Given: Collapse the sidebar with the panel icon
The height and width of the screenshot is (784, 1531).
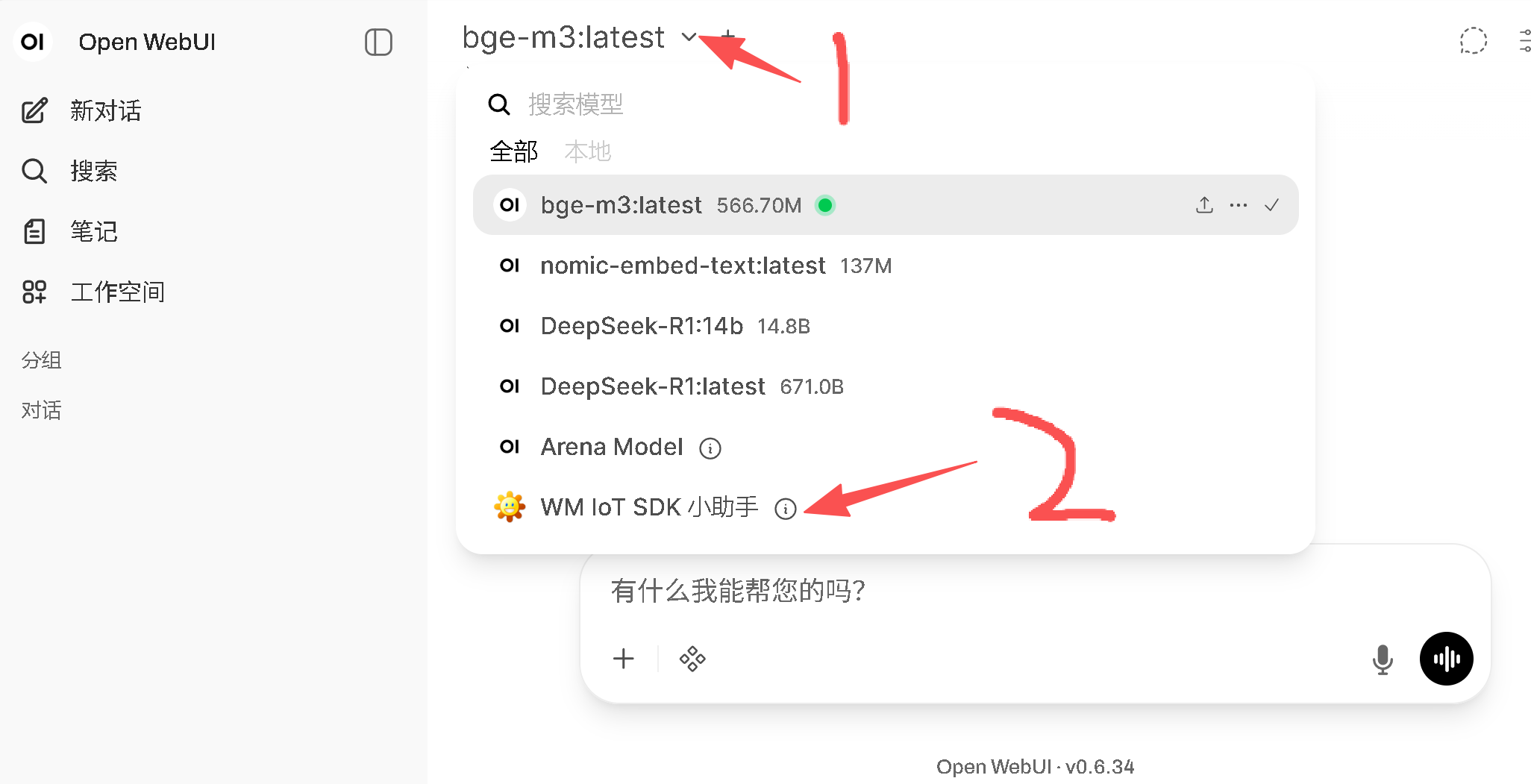Looking at the screenshot, I should tap(378, 43).
